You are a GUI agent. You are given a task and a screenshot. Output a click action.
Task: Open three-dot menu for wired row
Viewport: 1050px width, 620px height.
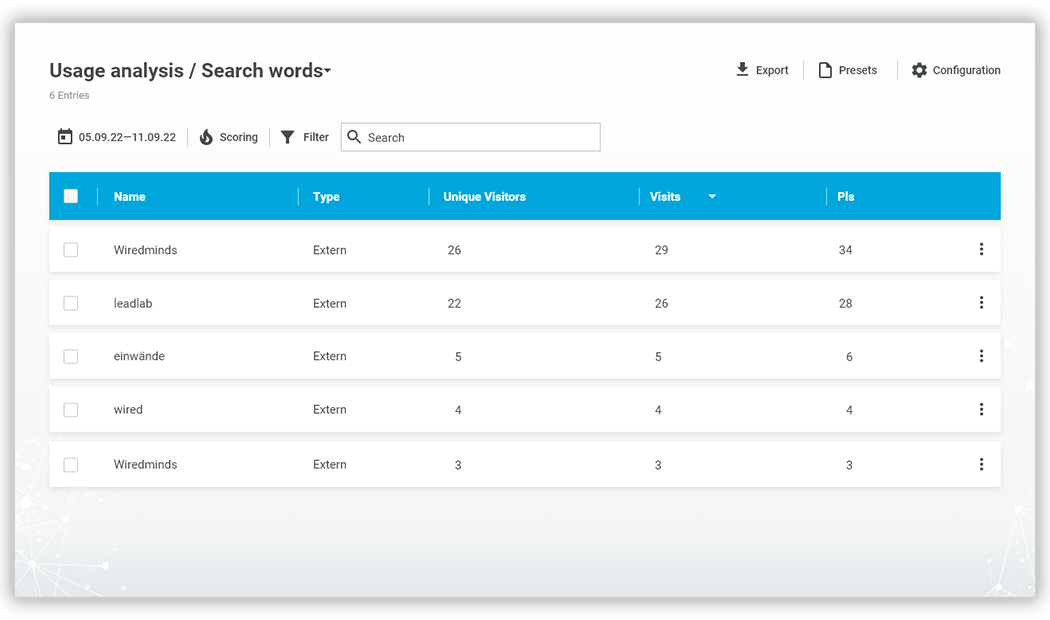[x=981, y=409]
